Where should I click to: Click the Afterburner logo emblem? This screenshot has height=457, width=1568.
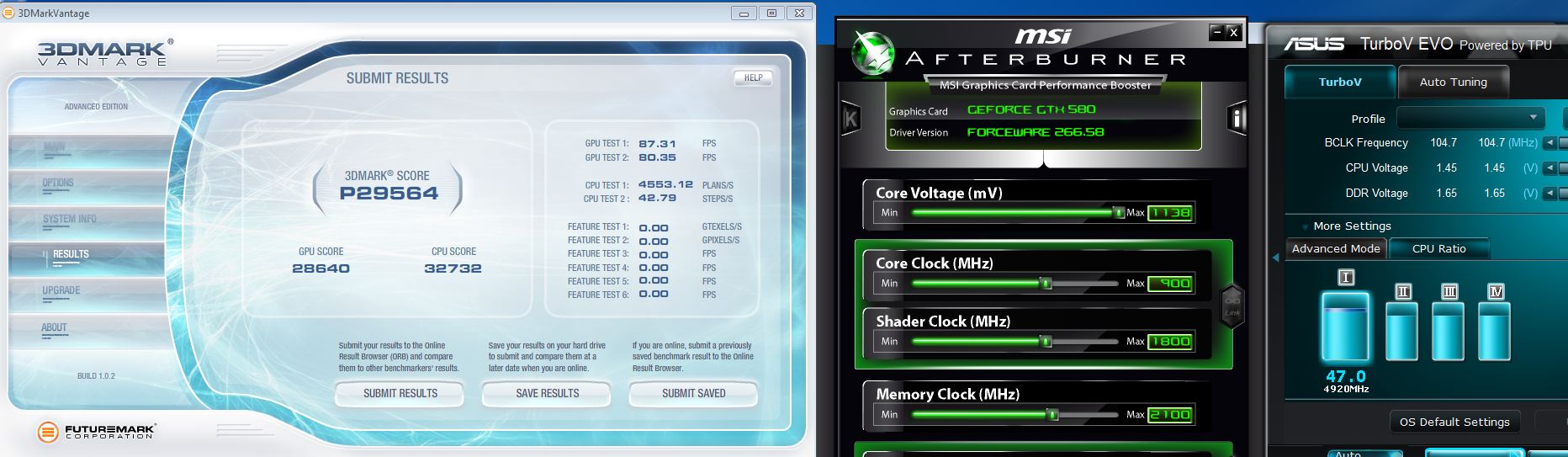pos(871,52)
